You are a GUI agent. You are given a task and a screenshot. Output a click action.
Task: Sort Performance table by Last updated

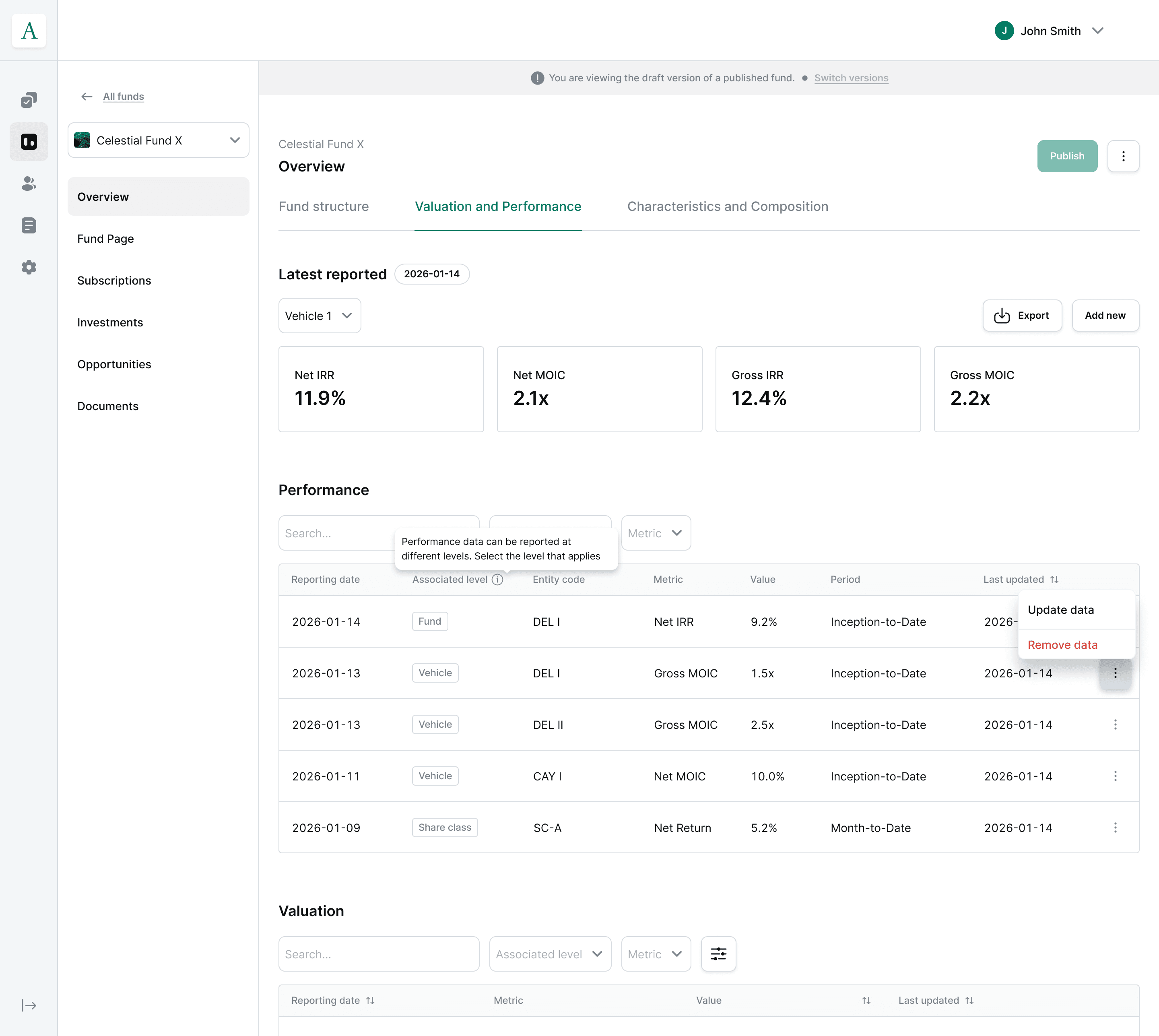click(x=1054, y=580)
